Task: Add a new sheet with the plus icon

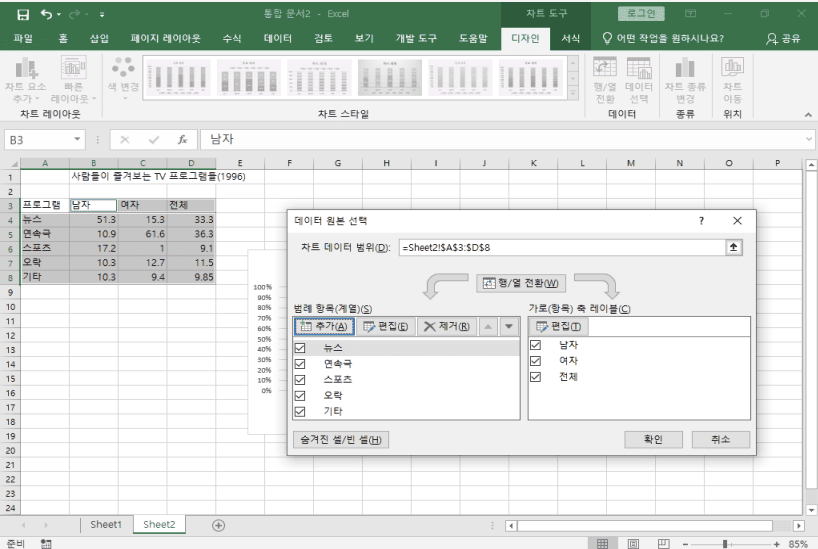Action: click(x=218, y=525)
